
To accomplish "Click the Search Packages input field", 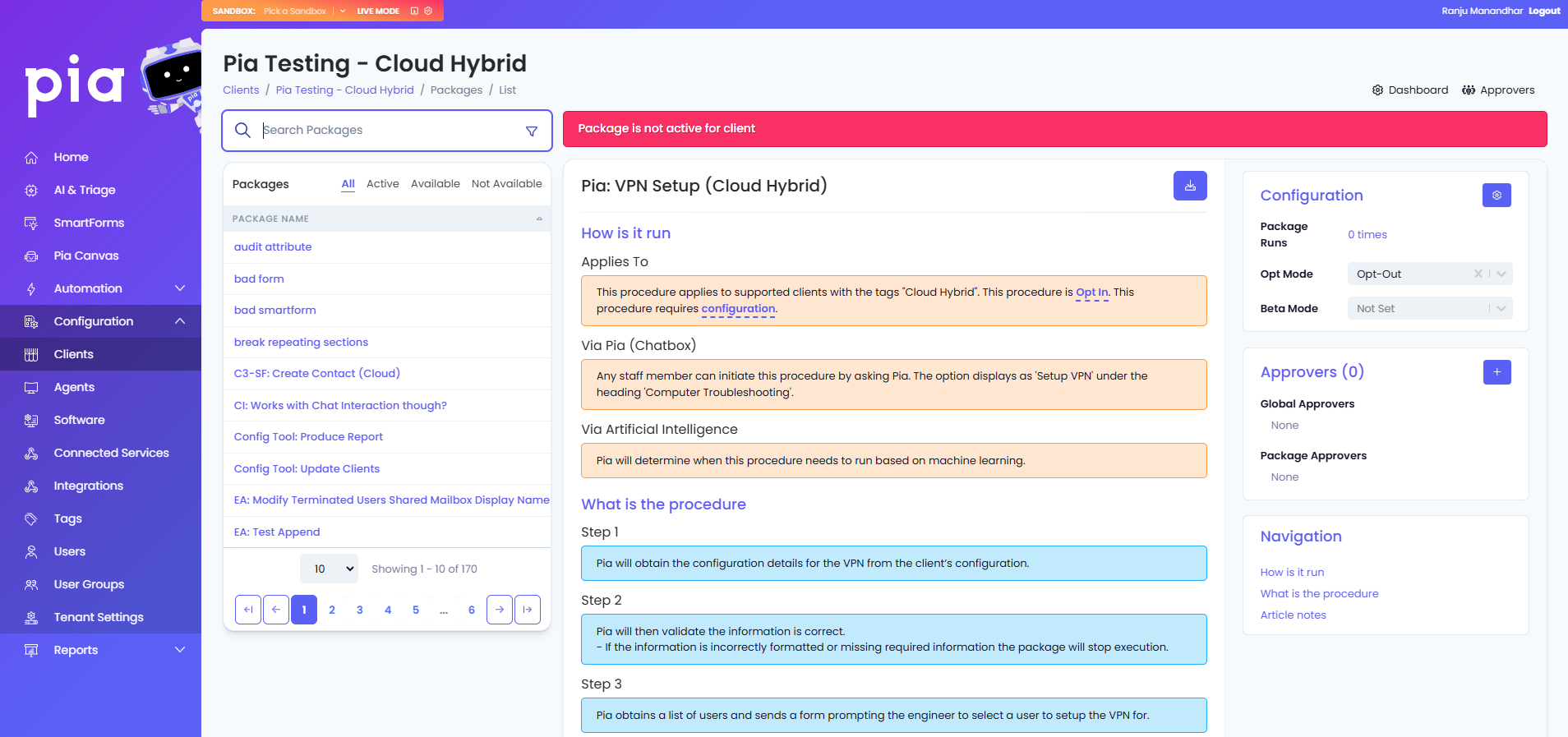I will 386,131.
